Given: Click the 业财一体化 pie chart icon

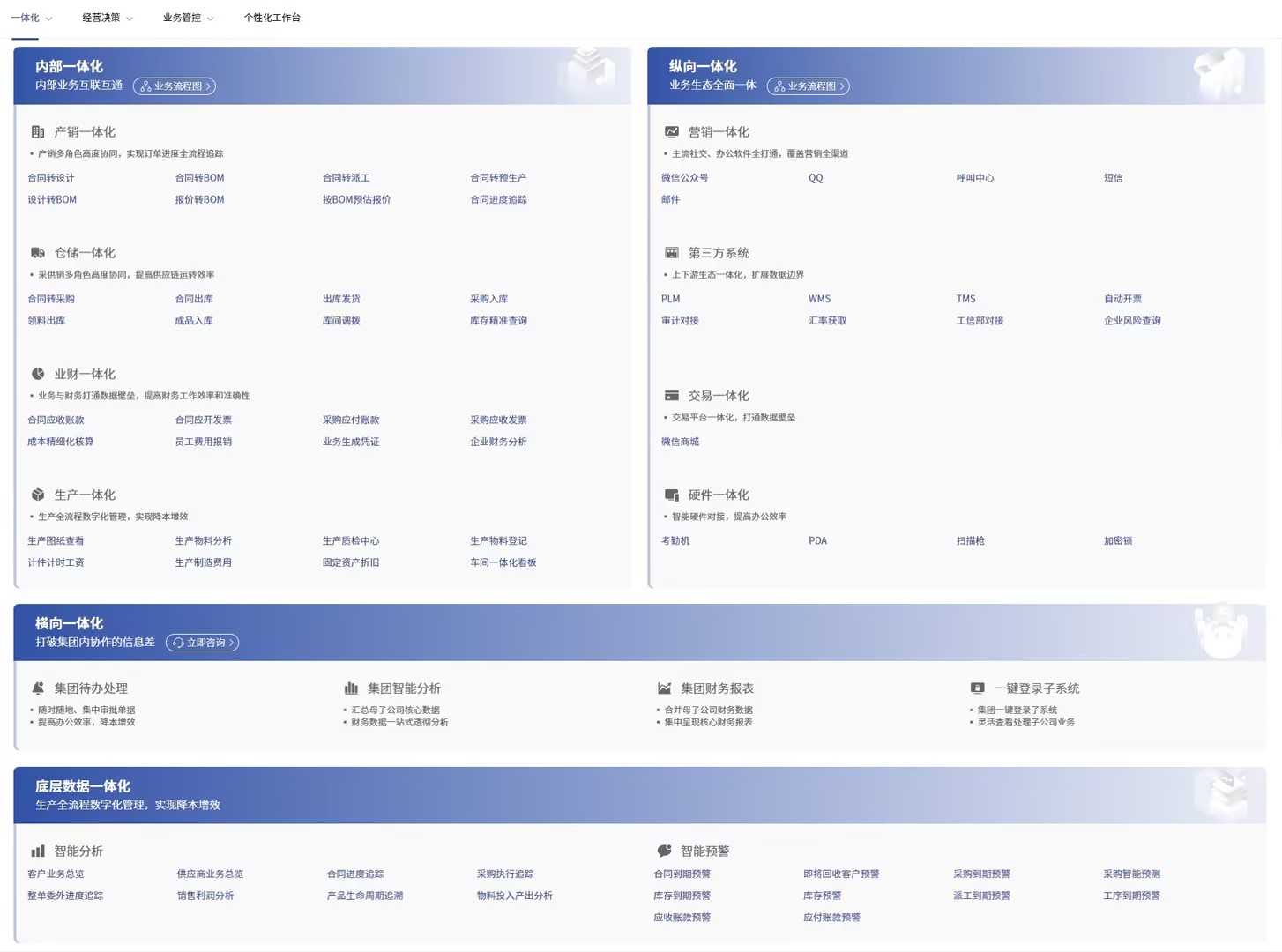Looking at the screenshot, I should [38, 374].
